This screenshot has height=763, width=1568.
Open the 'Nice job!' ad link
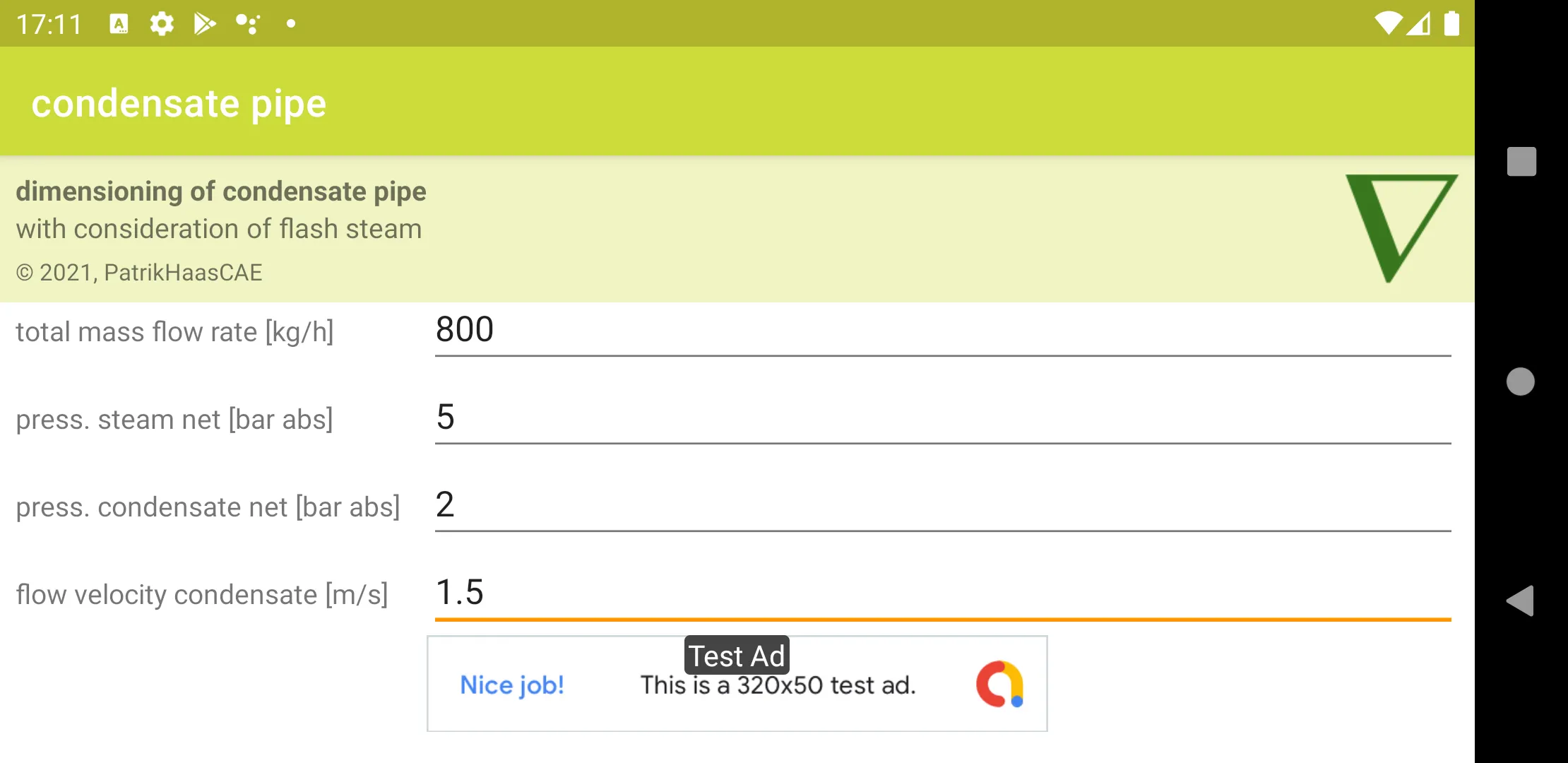click(x=512, y=685)
